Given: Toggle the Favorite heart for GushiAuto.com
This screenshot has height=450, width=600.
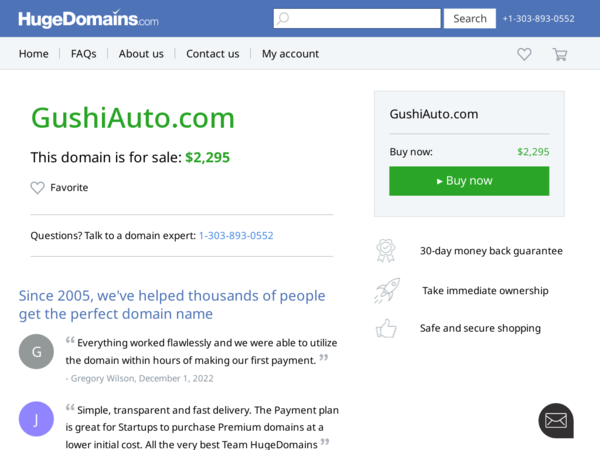Looking at the screenshot, I should 38,188.
